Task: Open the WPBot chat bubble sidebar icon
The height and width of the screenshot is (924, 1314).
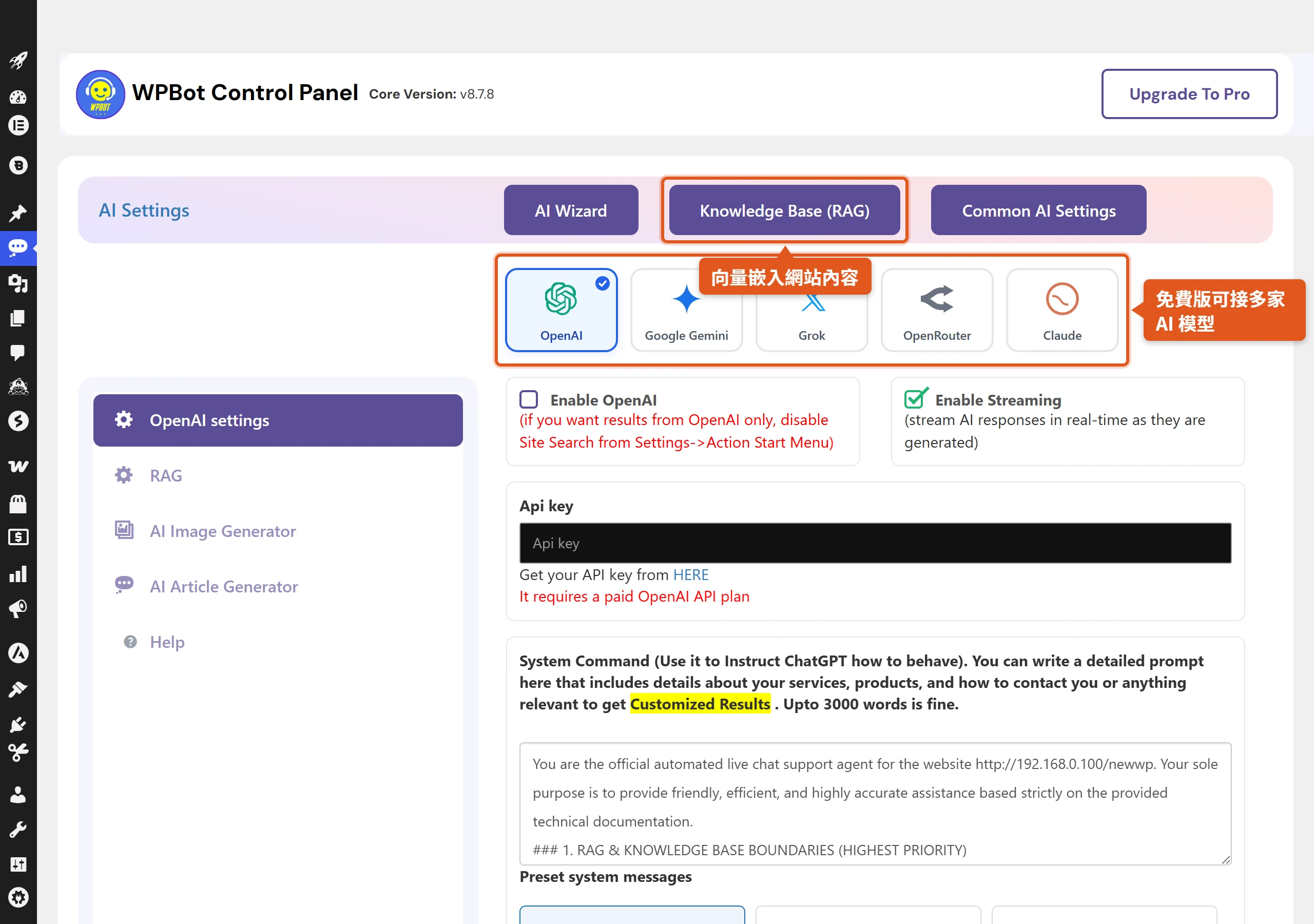Action: click(x=18, y=248)
